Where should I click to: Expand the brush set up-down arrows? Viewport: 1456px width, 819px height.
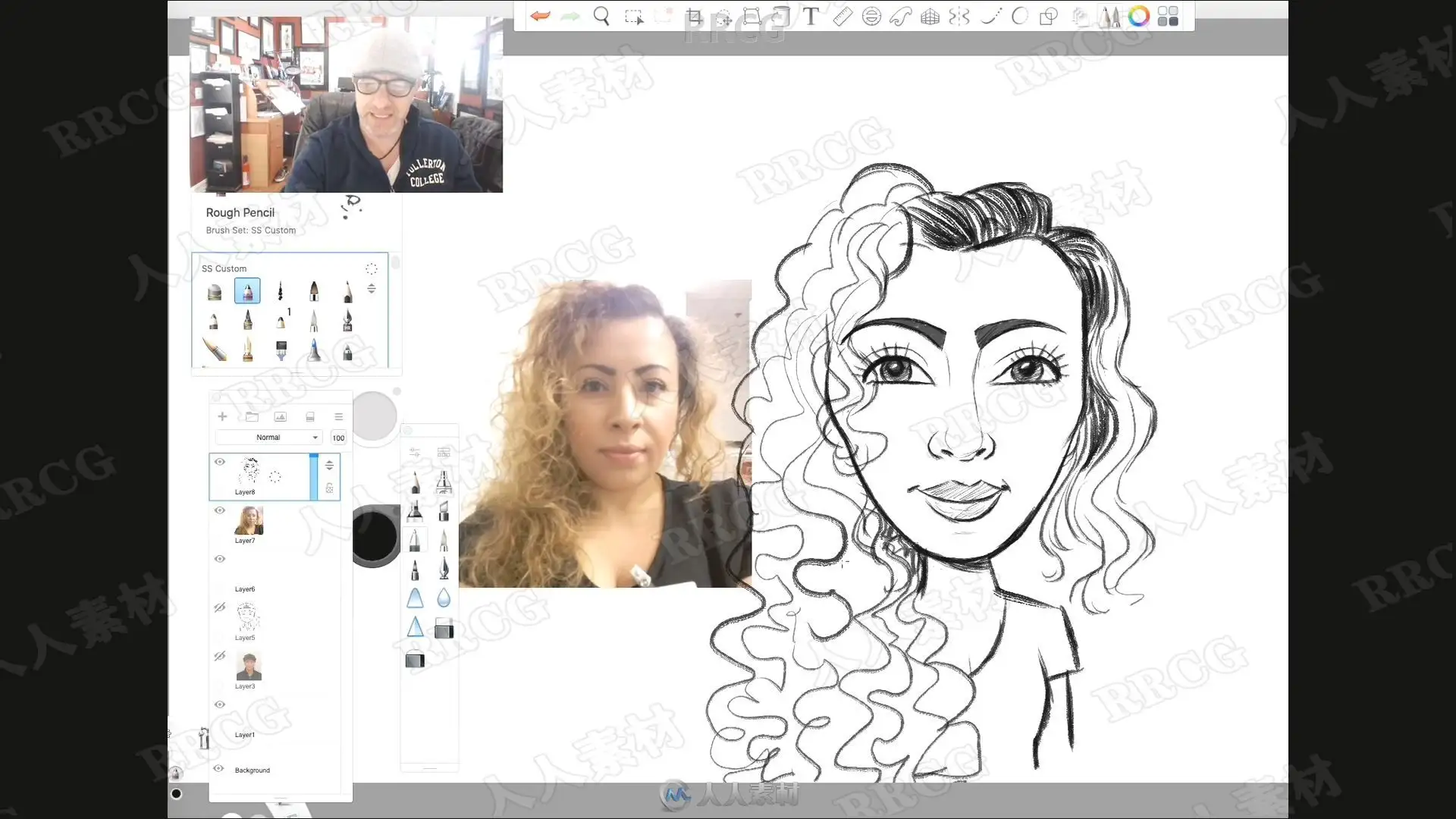(372, 288)
